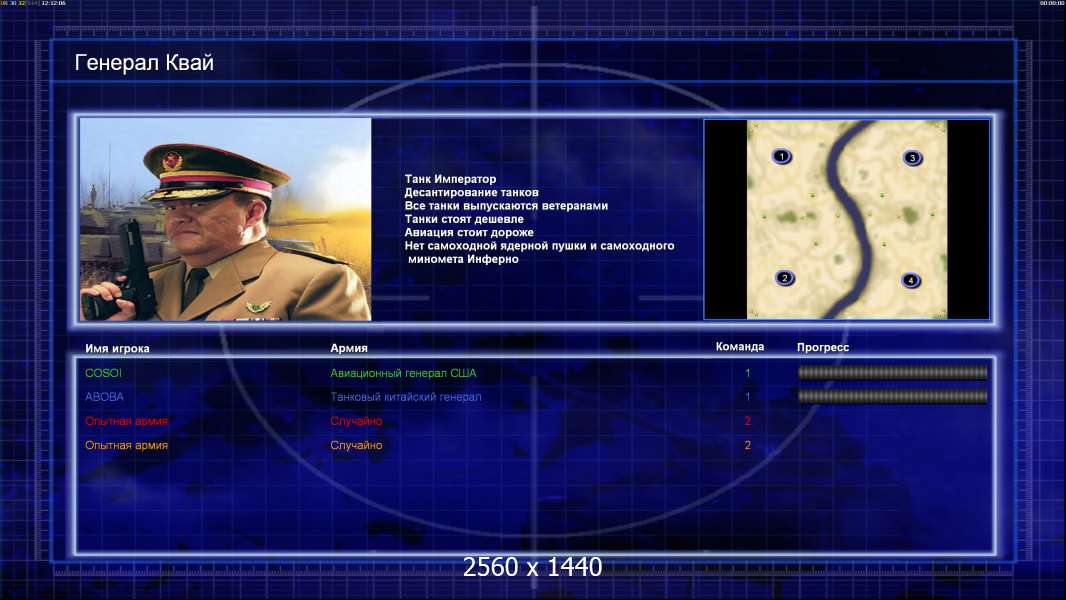Click the text 'Десантирование танков'
1066x600 pixels.
tap(471, 192)
